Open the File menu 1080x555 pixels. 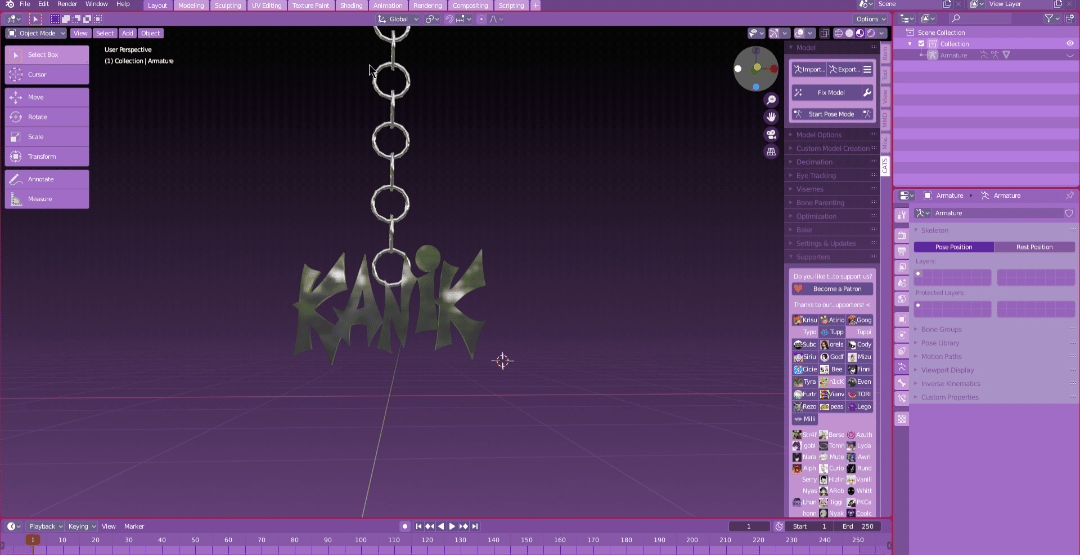click(x=25, y=4)
